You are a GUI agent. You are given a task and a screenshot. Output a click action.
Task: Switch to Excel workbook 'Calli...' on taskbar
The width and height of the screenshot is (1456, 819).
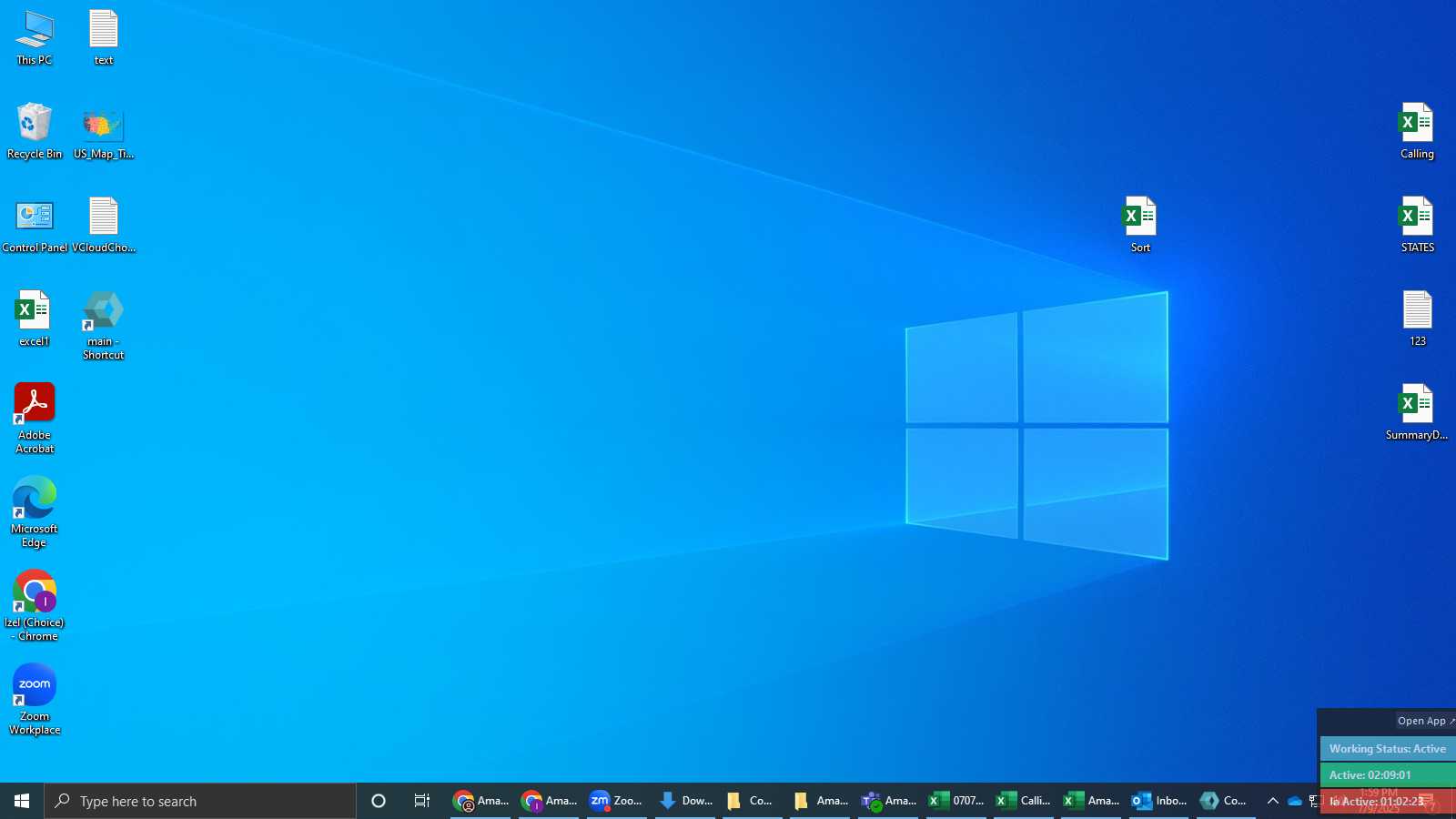(1023, 801)
